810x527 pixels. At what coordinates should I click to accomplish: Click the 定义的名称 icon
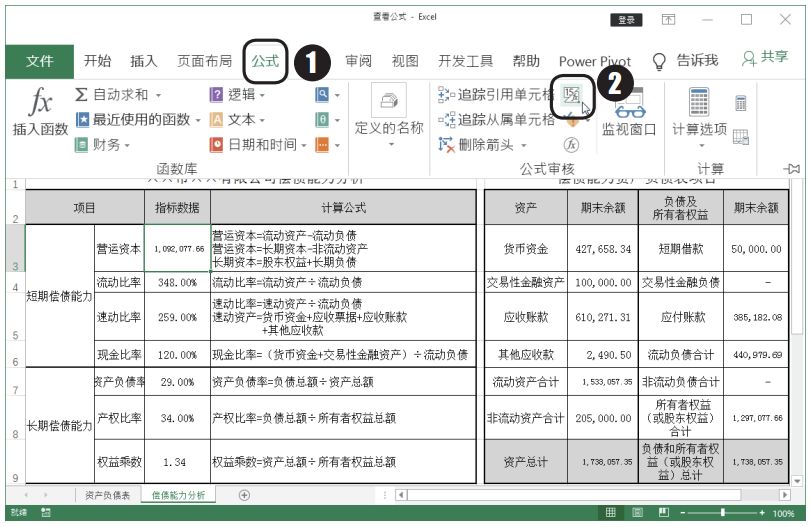[389, 100]
